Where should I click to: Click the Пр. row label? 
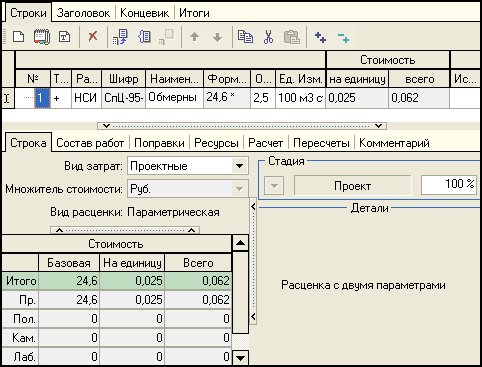point(21,300)
